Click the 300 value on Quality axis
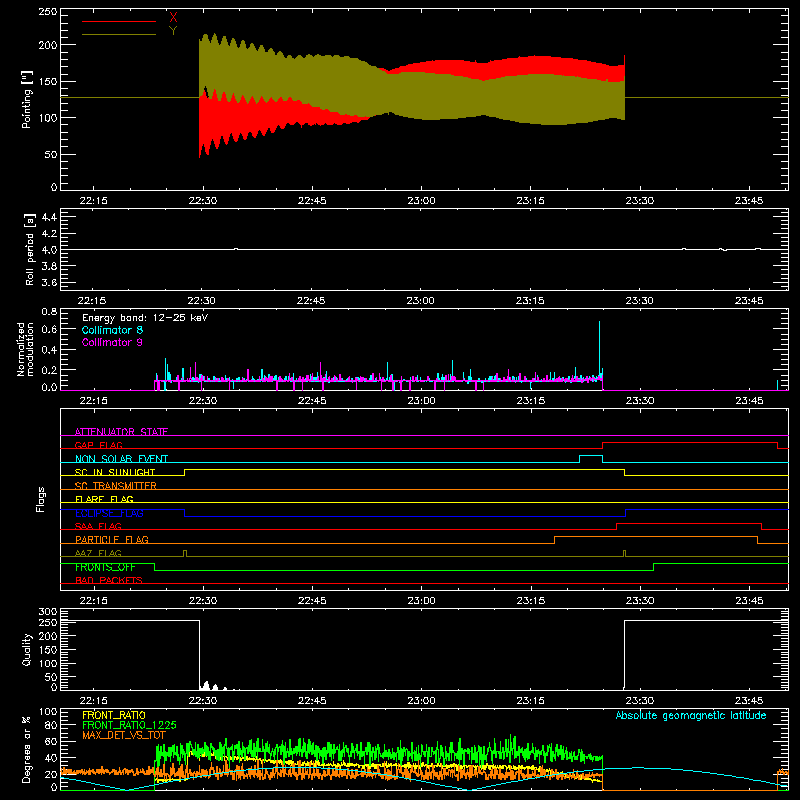This screenshot has height=800, width=800. tap(48, 612)
